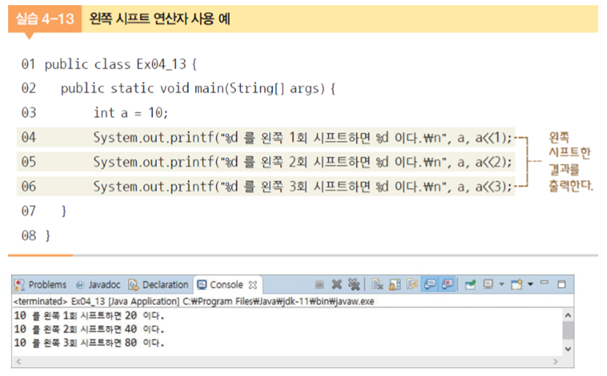Image resolution: width=607 pixels, height=376 pixels.
Task: Click console line "10 를 왼쪽 3회 시프트하면 80 이다."
Action: pos(89,343)
